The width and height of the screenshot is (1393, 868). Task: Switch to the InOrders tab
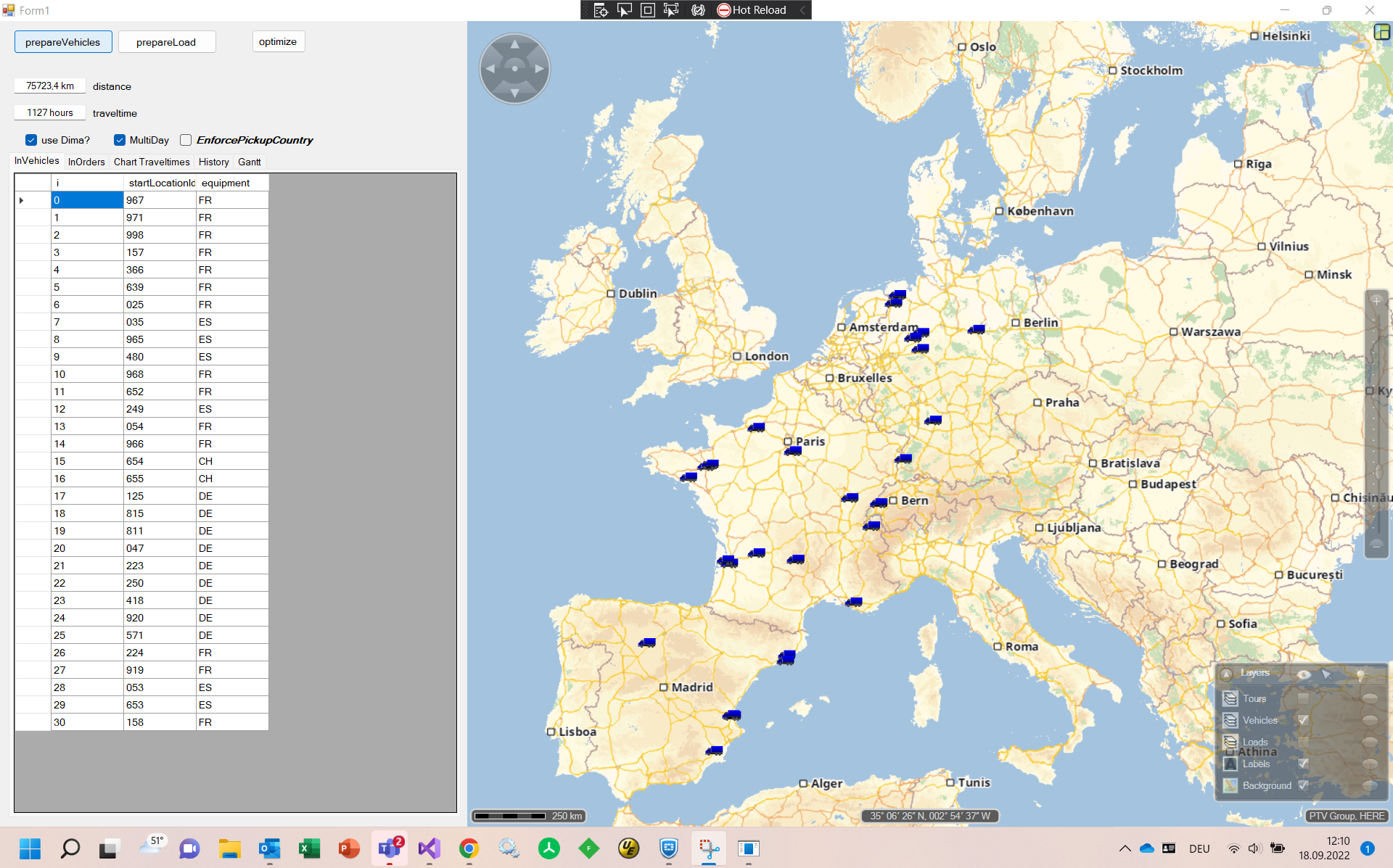[x=86, y=162]
